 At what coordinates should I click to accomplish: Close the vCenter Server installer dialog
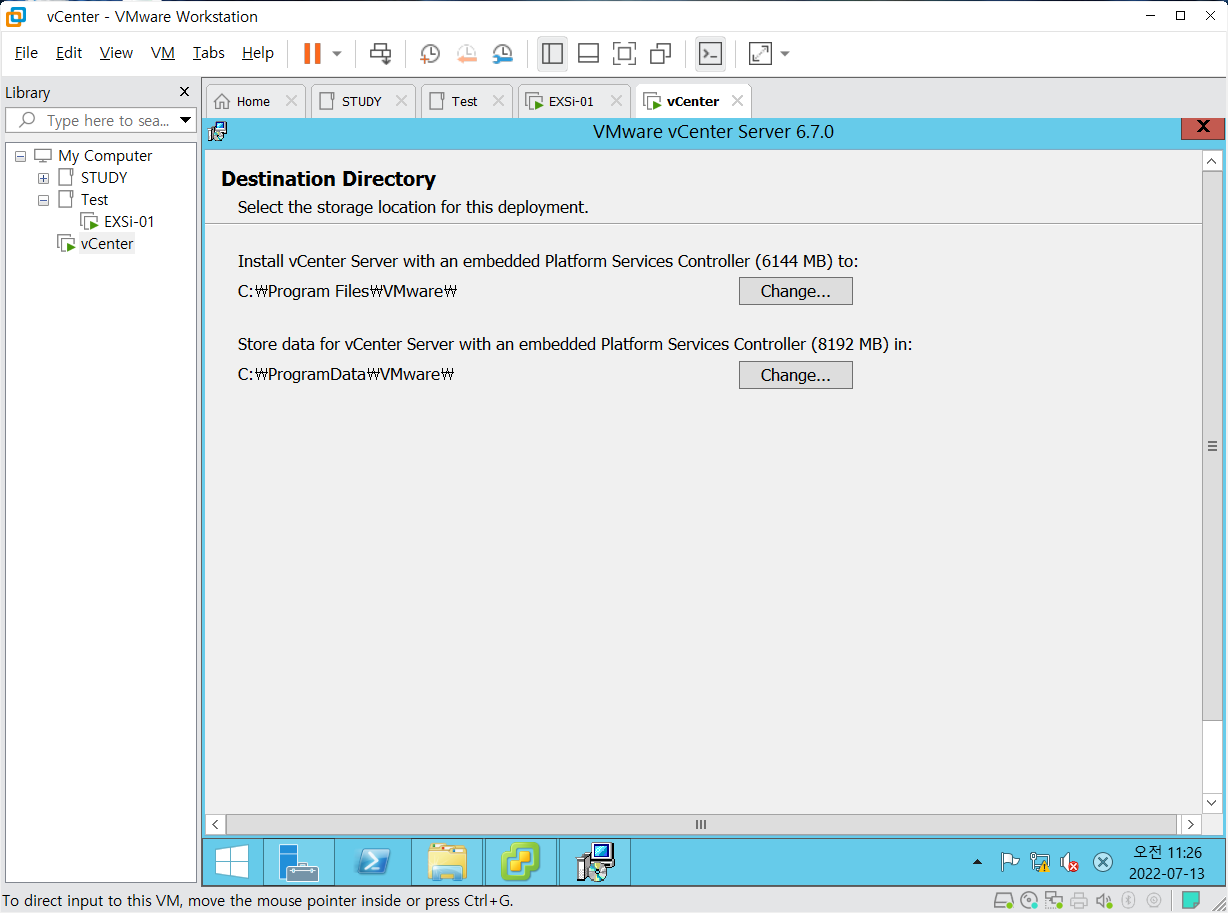point(1203,127)
